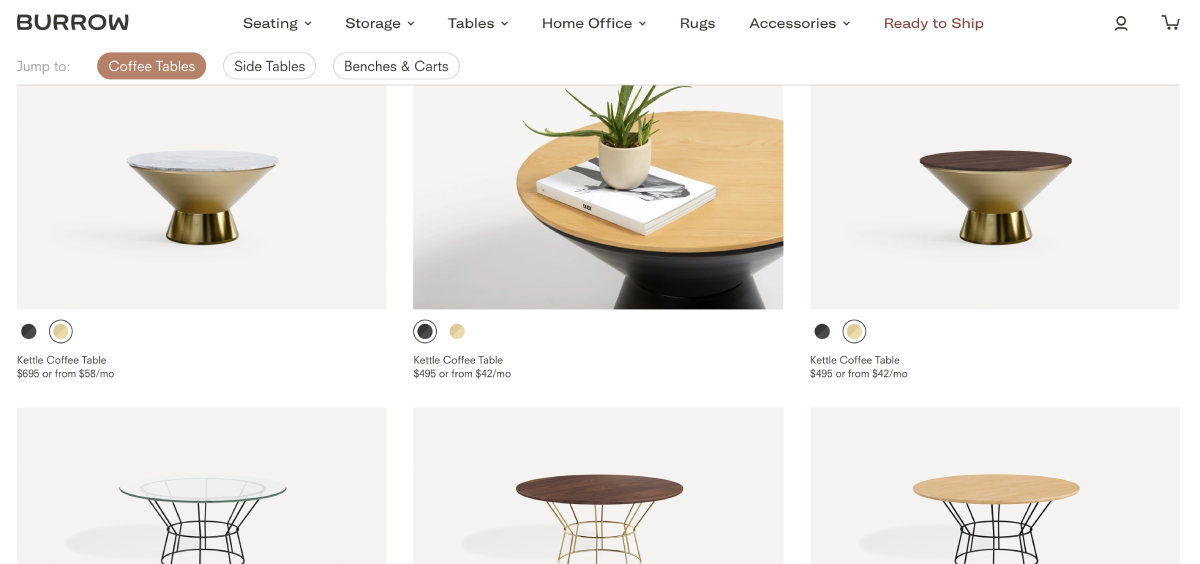Open the Ready to Ship link
The height and width of the screenshot is (564, 1200).
pyautogui.click(x=934, y=23)
